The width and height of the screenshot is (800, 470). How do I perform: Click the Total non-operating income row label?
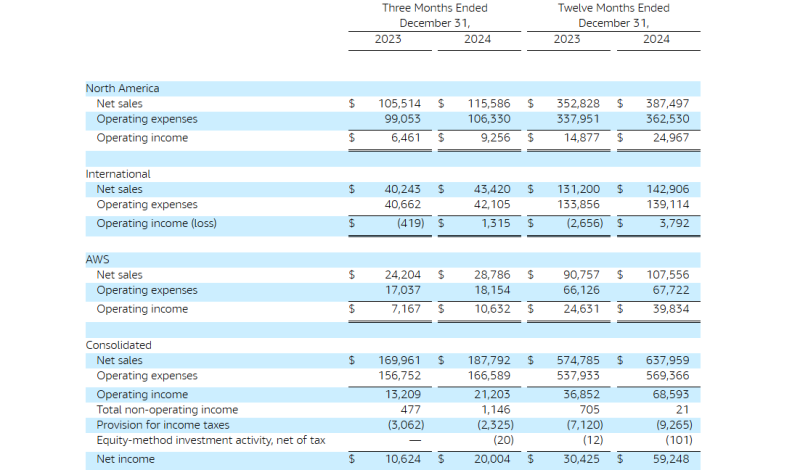click(167, 409)
